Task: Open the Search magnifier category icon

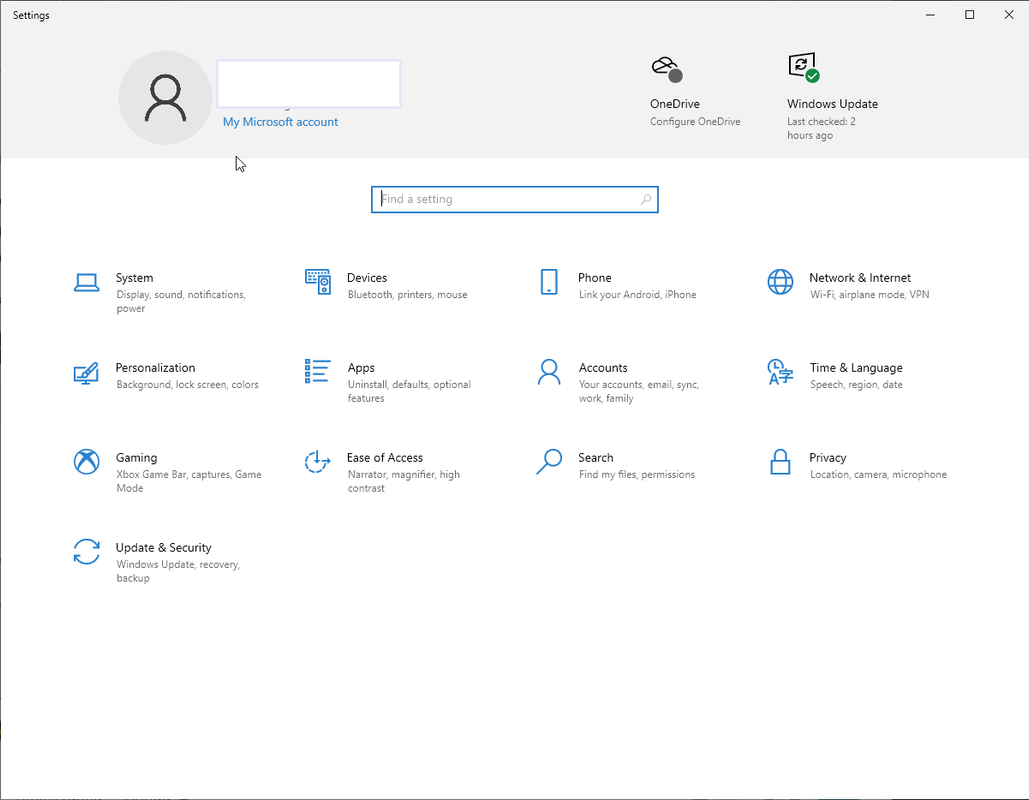Action: click(x=549, y=461)
